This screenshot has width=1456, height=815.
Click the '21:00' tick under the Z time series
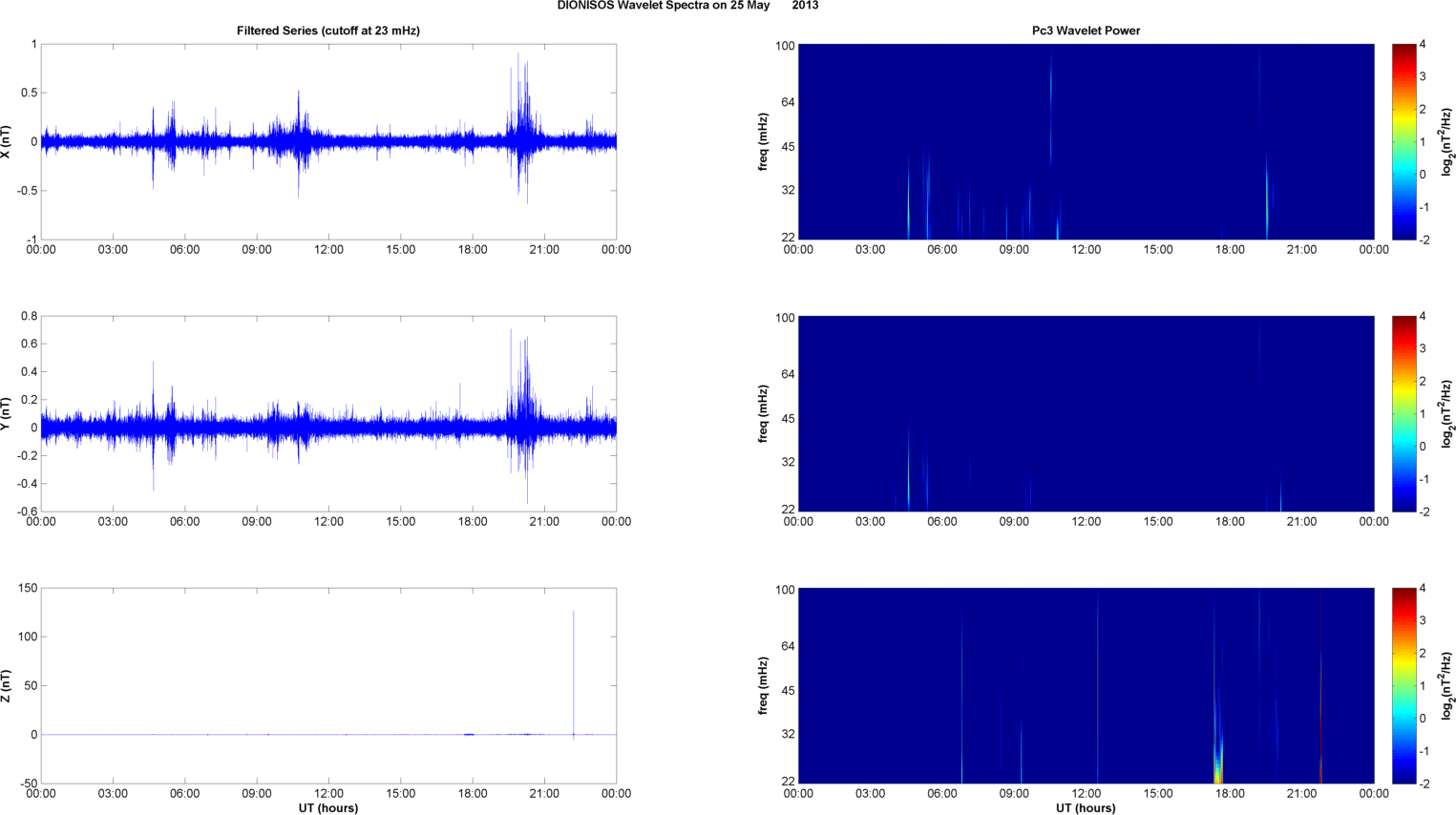[x=544, y=794]
